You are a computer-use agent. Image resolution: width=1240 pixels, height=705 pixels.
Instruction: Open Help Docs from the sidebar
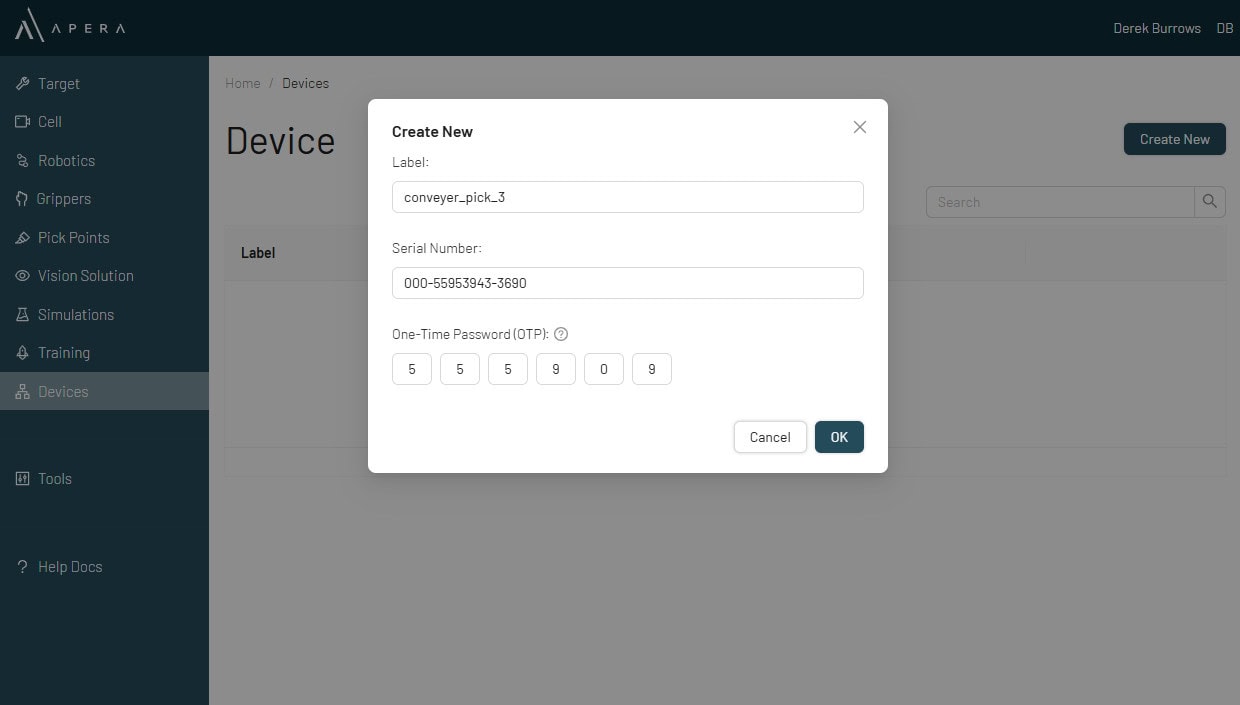70,567
